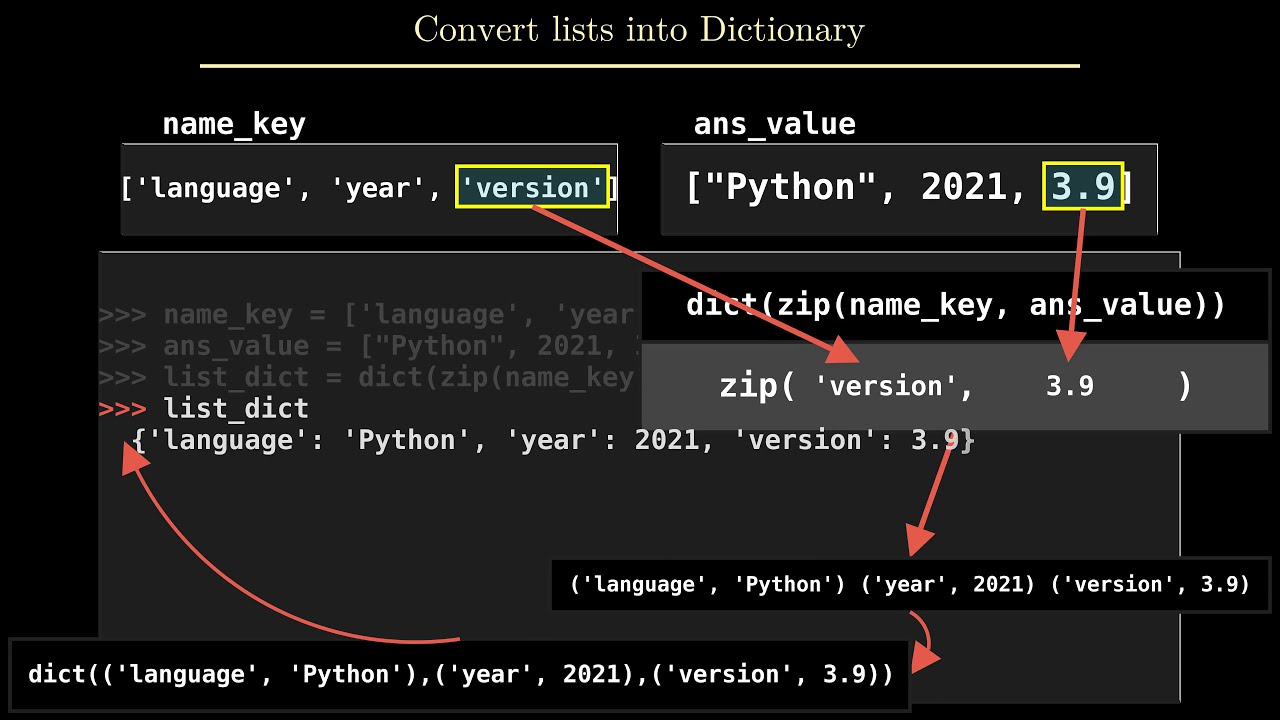
Task: Click the tuple ('language', 'Python') in the tuples row
Action: (710, 584)
